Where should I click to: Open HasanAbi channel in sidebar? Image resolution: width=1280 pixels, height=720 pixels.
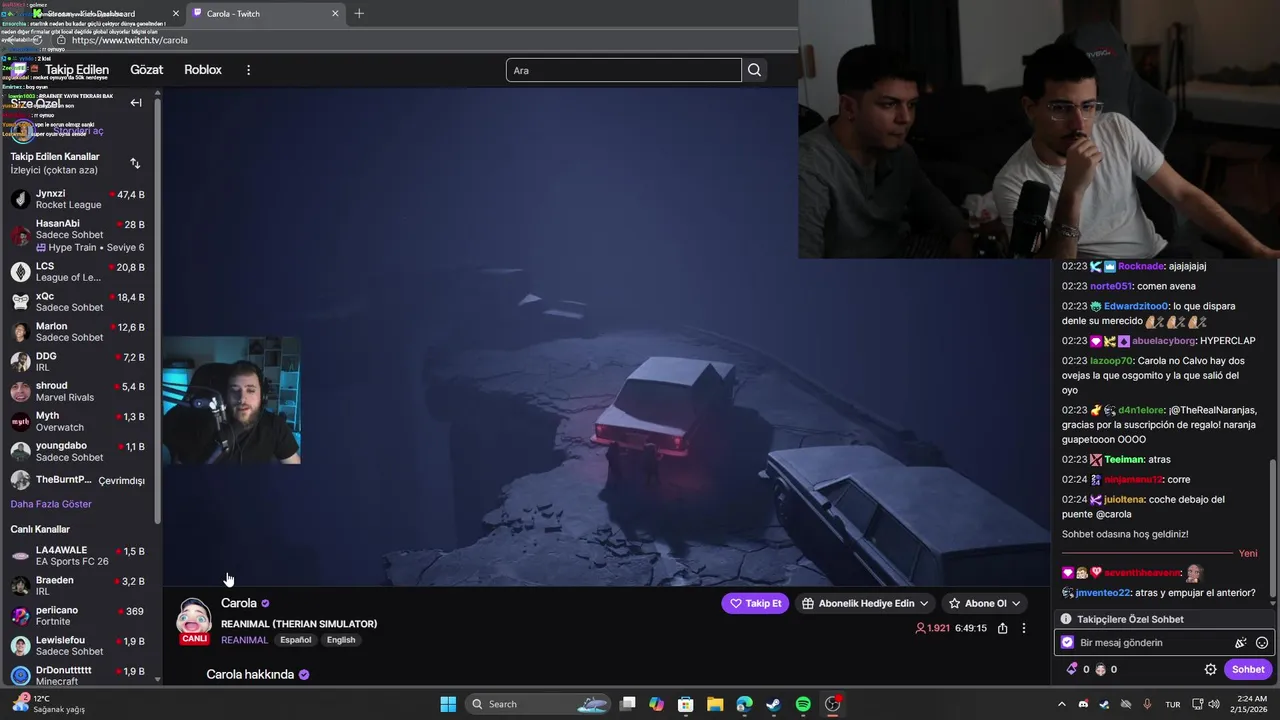click(x=80, y=236)
